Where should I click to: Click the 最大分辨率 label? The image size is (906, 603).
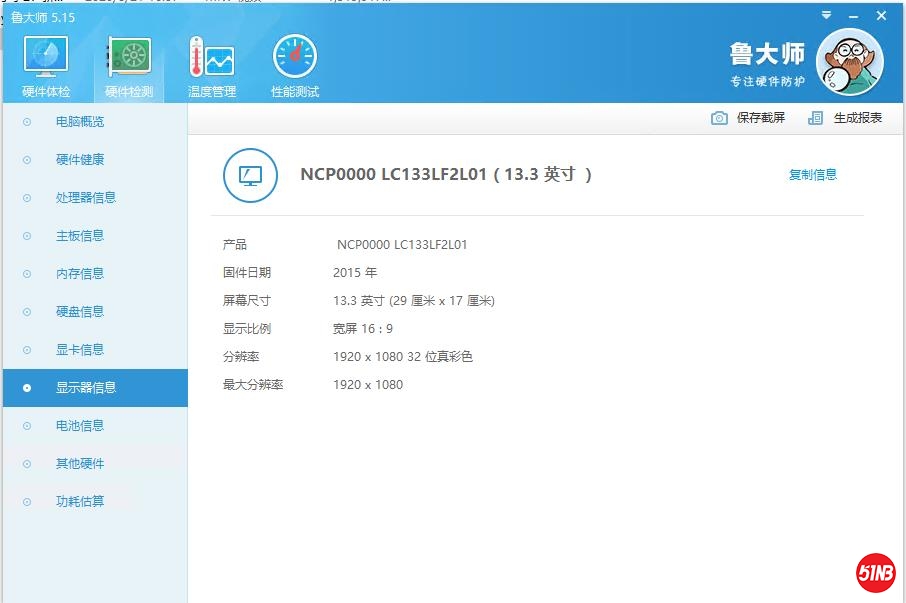coord(253,385)
